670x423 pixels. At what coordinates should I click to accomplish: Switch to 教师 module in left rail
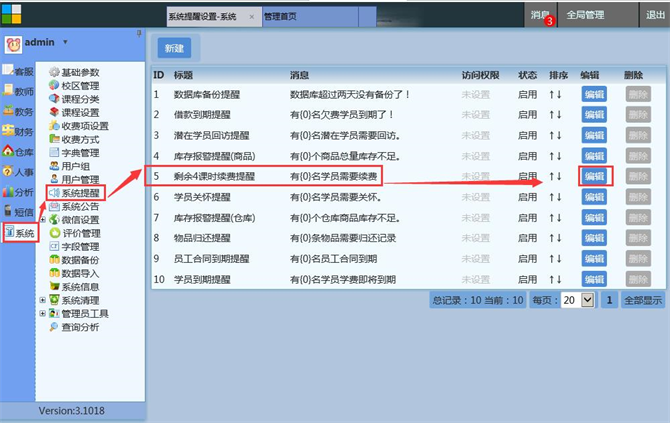point(18,91)
